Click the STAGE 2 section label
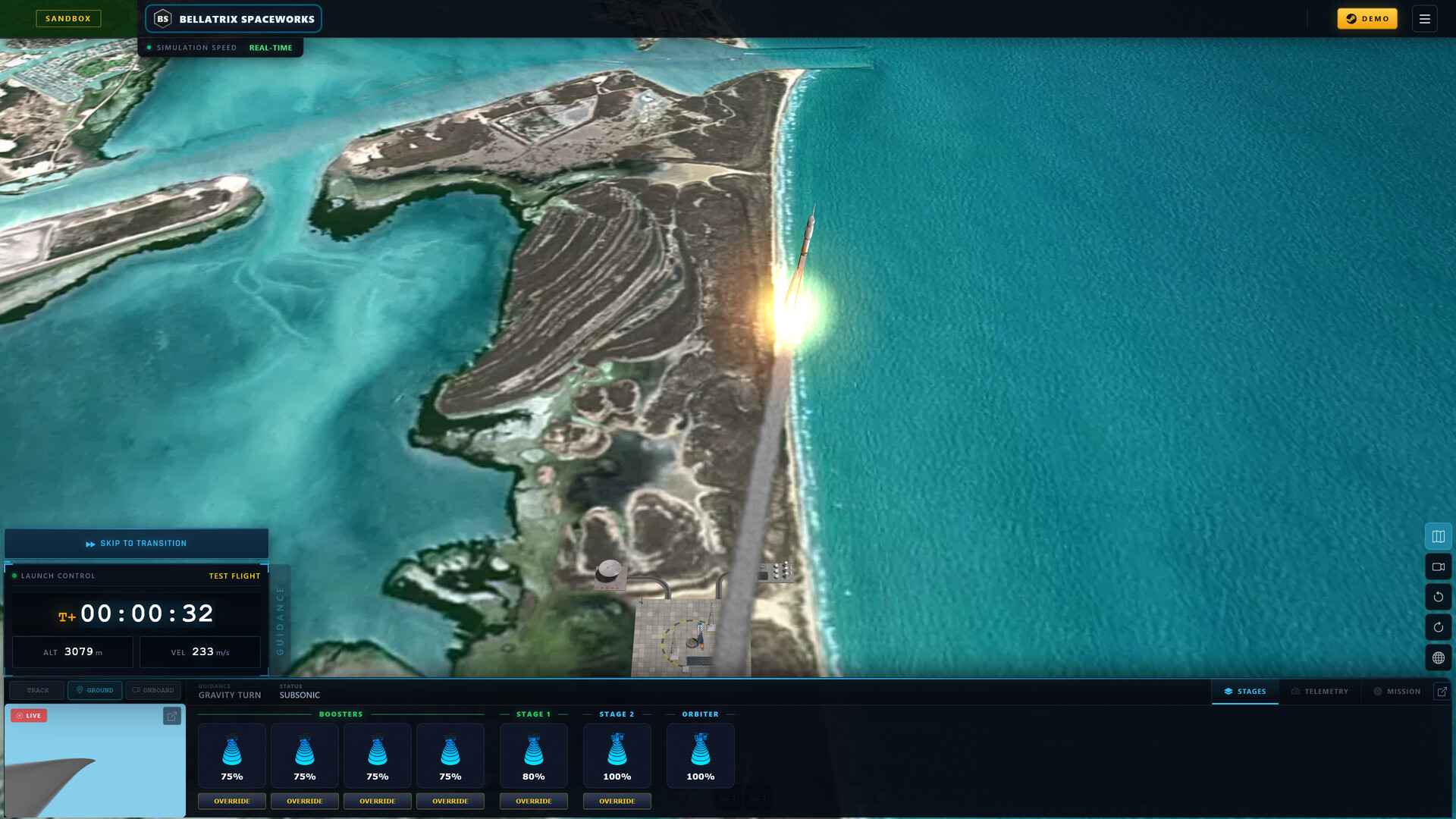 (617, 714)
